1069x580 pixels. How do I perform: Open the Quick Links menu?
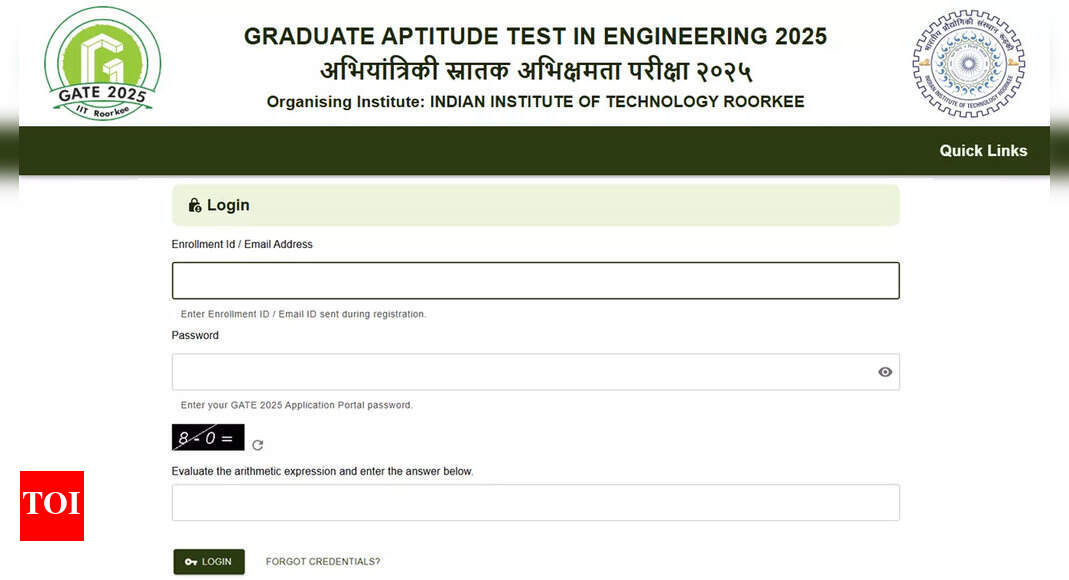coord(983,151)
